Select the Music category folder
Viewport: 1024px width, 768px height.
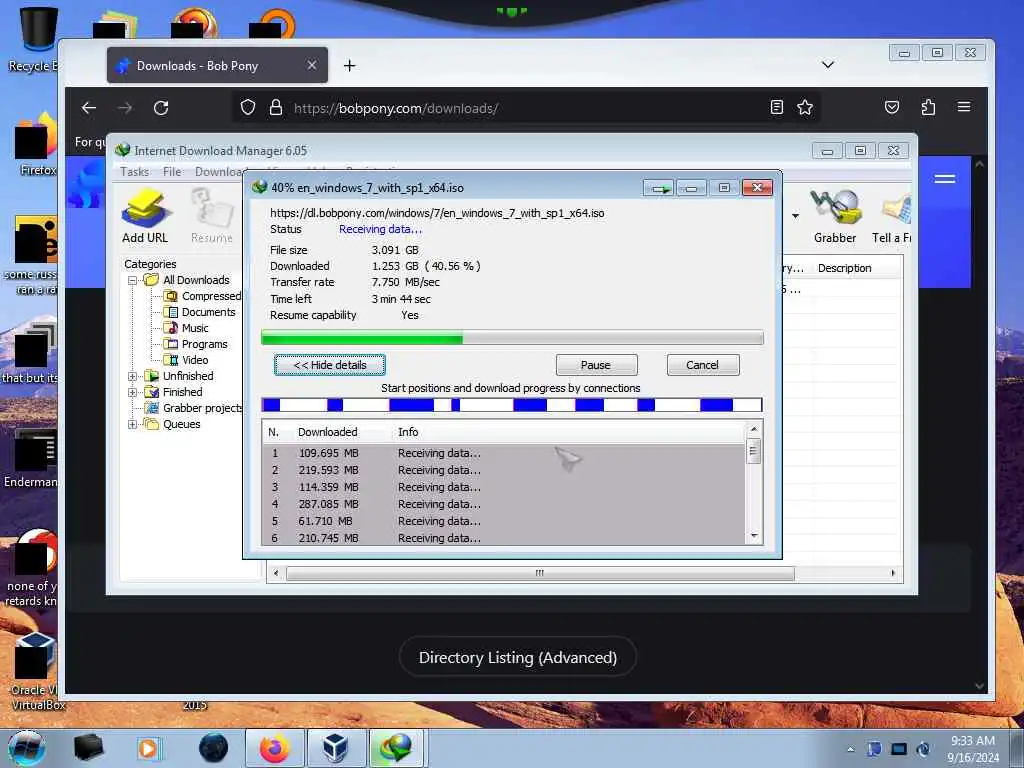point(186,328)
